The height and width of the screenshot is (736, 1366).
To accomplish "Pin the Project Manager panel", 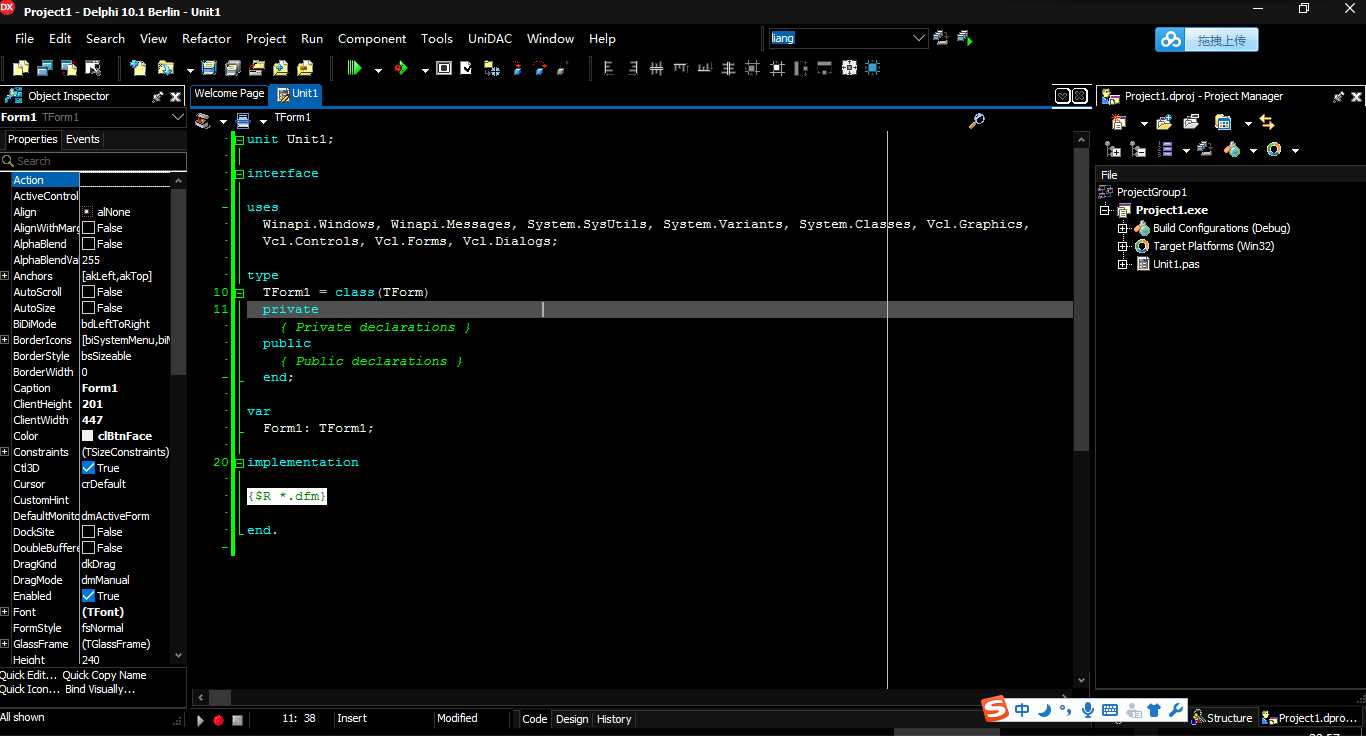I will pyautogui.click(x=1338, y=97).
